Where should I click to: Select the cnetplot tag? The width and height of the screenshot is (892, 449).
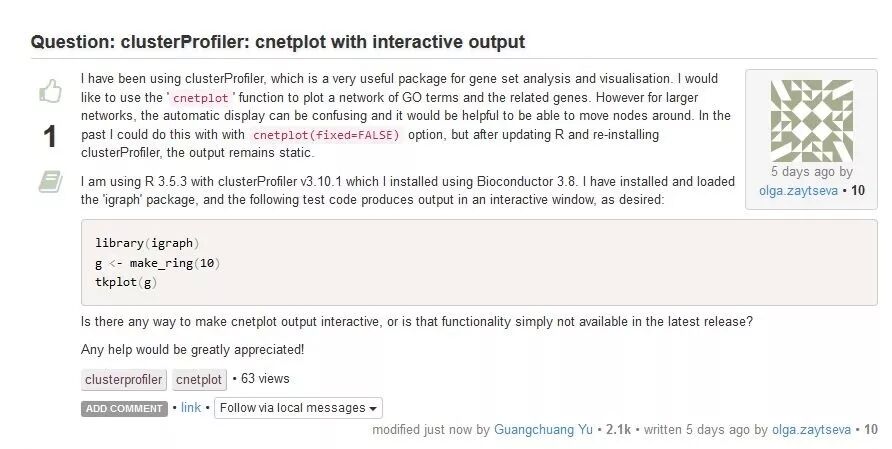tap(198, 380)
